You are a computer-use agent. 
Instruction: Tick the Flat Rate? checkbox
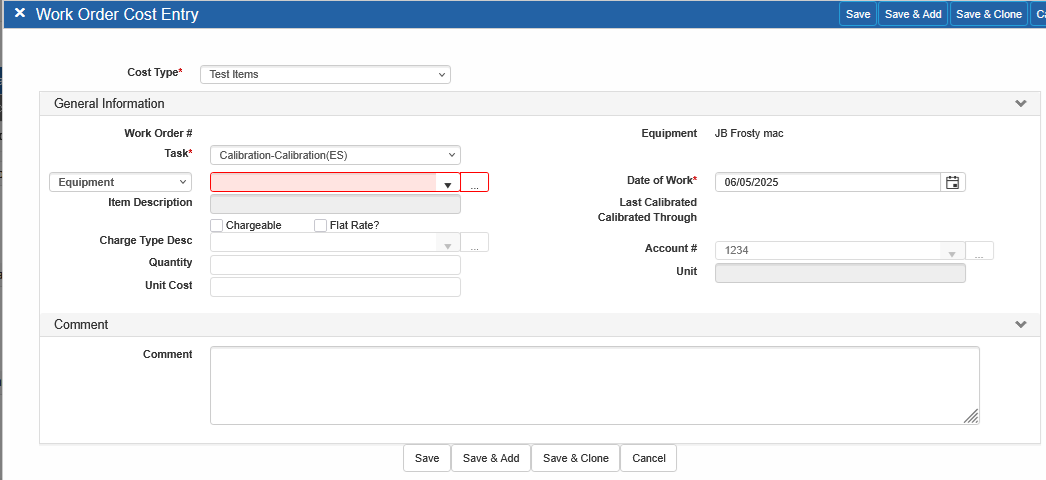pos(321,225)
